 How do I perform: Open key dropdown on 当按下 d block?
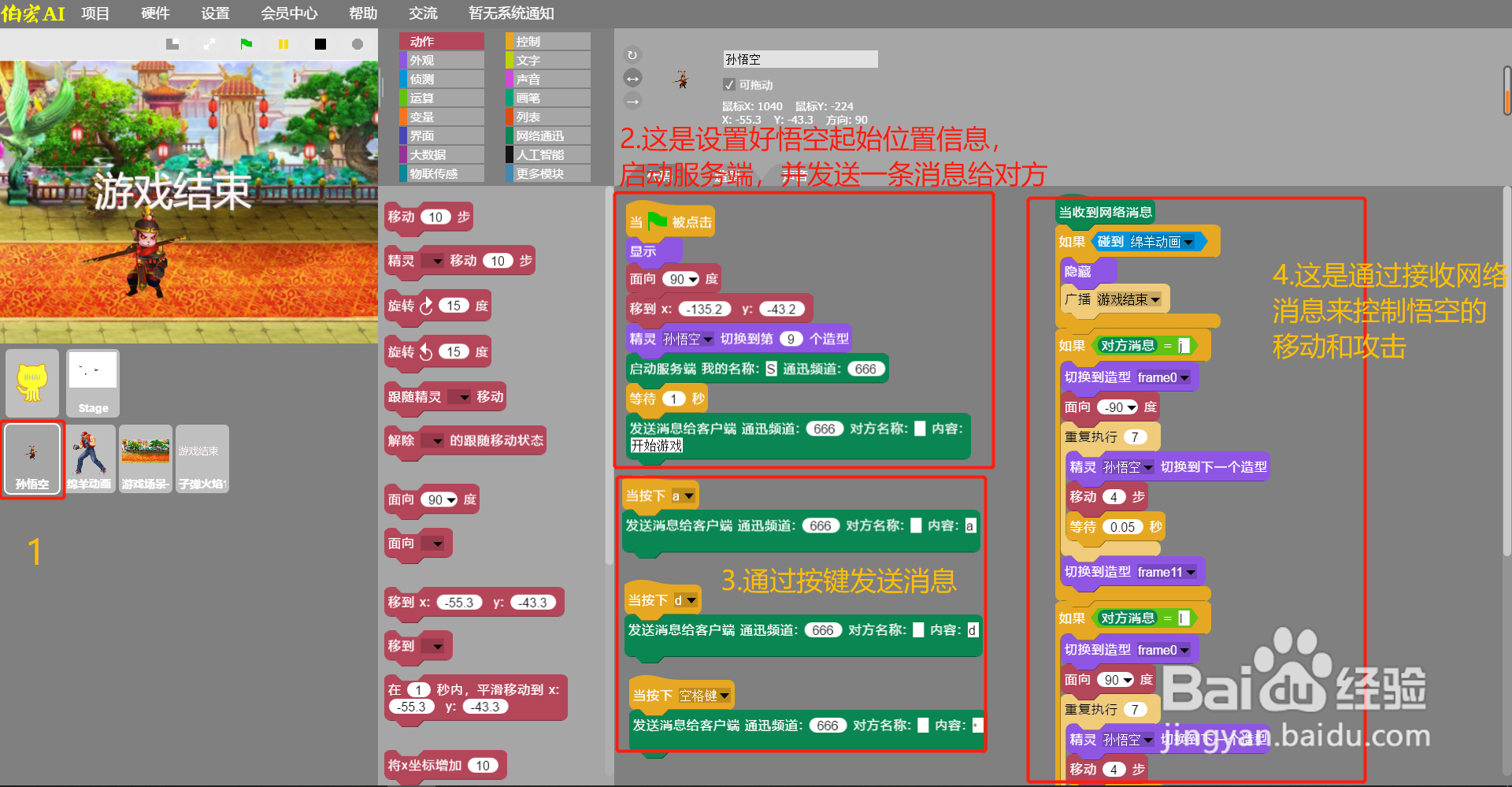click(691, 600)
